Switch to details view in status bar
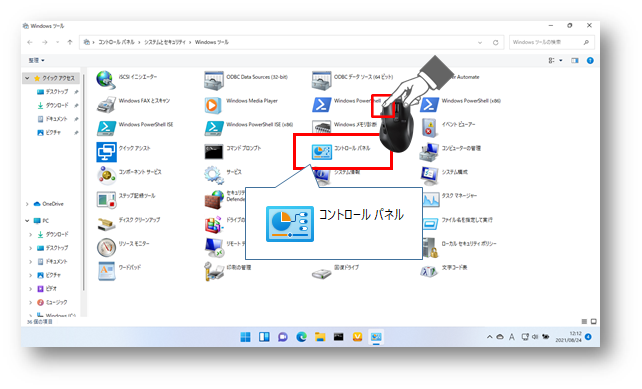The image size is (642, 389). 584,322
